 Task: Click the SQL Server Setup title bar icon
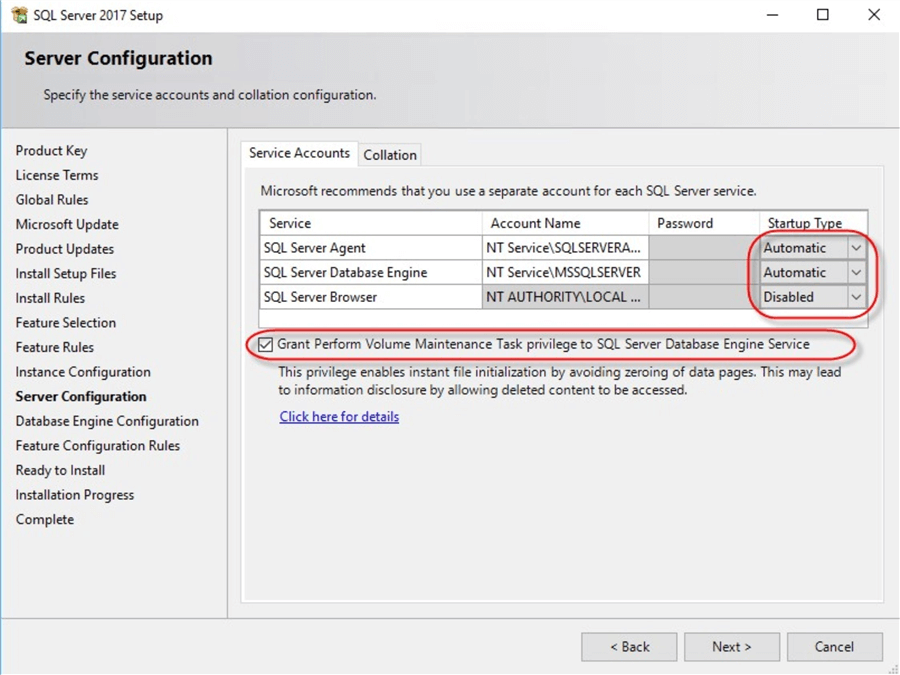click(x=19, y=15)
